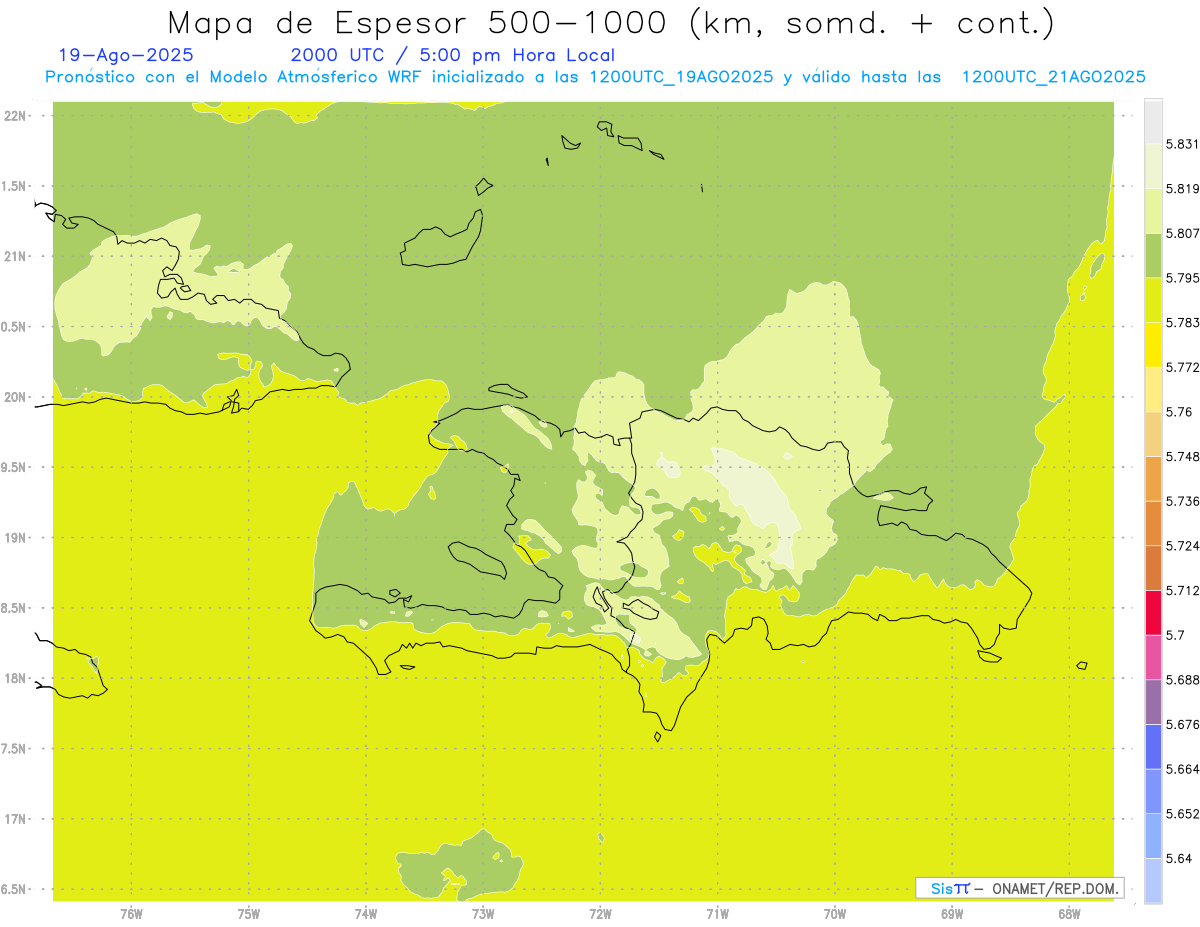Click the date label "19-Ago-2025"
This screenshot has height=927, width=1200.
click(126, 56)
